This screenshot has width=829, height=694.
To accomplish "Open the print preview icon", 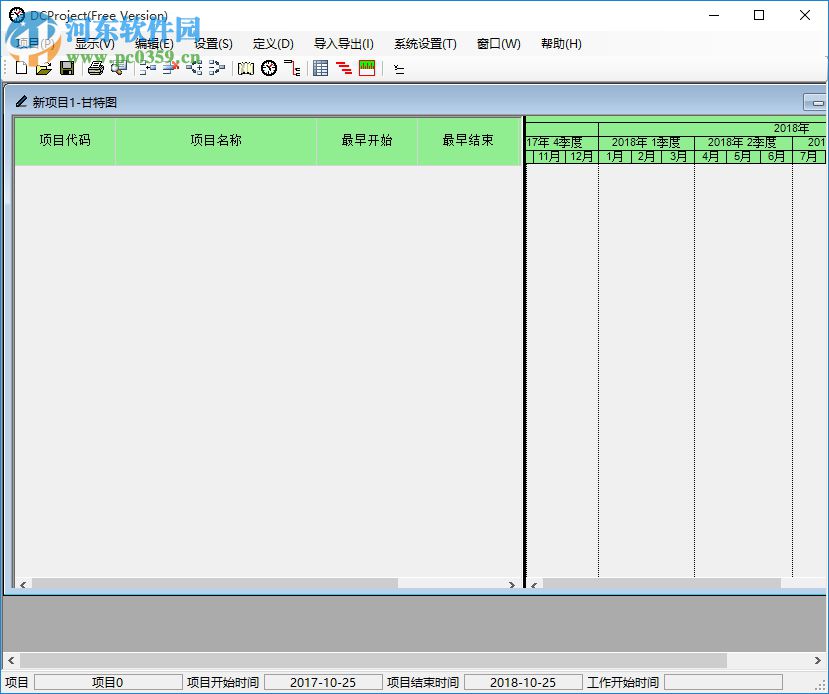I will pyautogui.click(x=120, y=68).
